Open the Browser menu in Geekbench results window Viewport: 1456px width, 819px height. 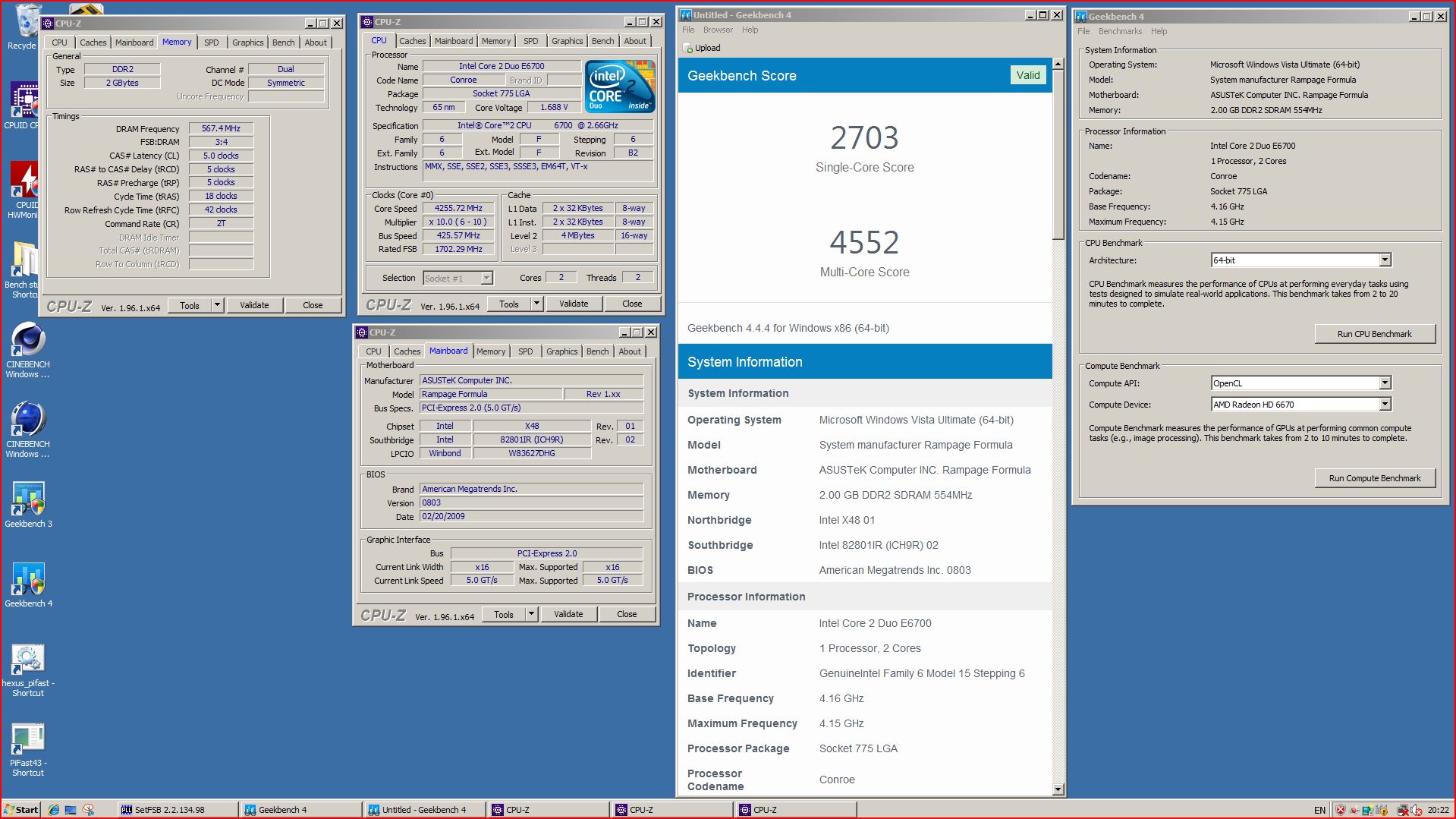click(x=718, y=30)
